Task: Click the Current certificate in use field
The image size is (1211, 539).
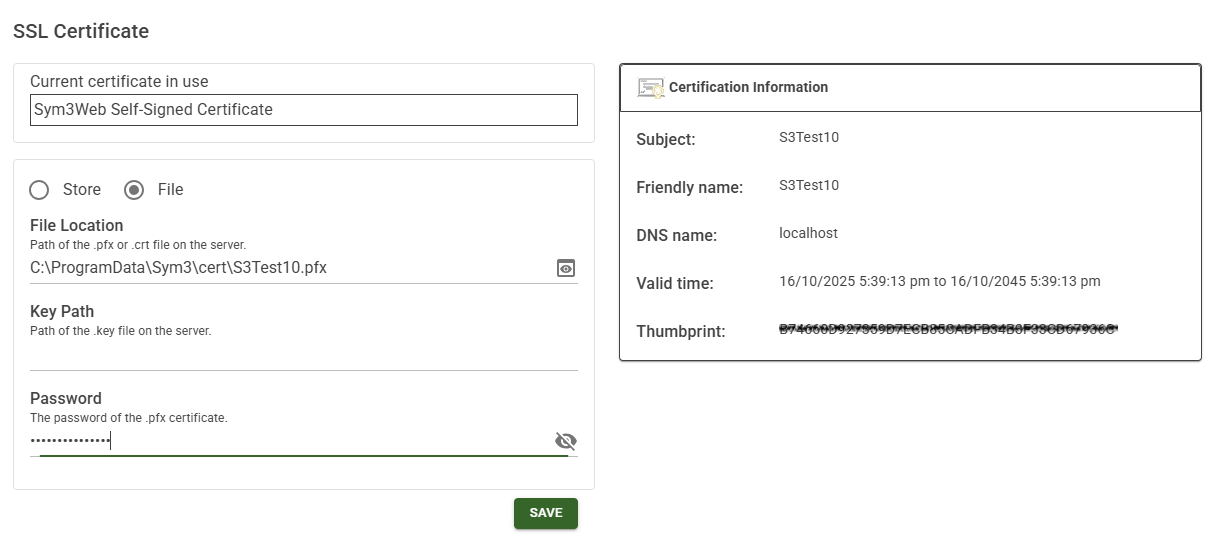Action: click(303, 110)
